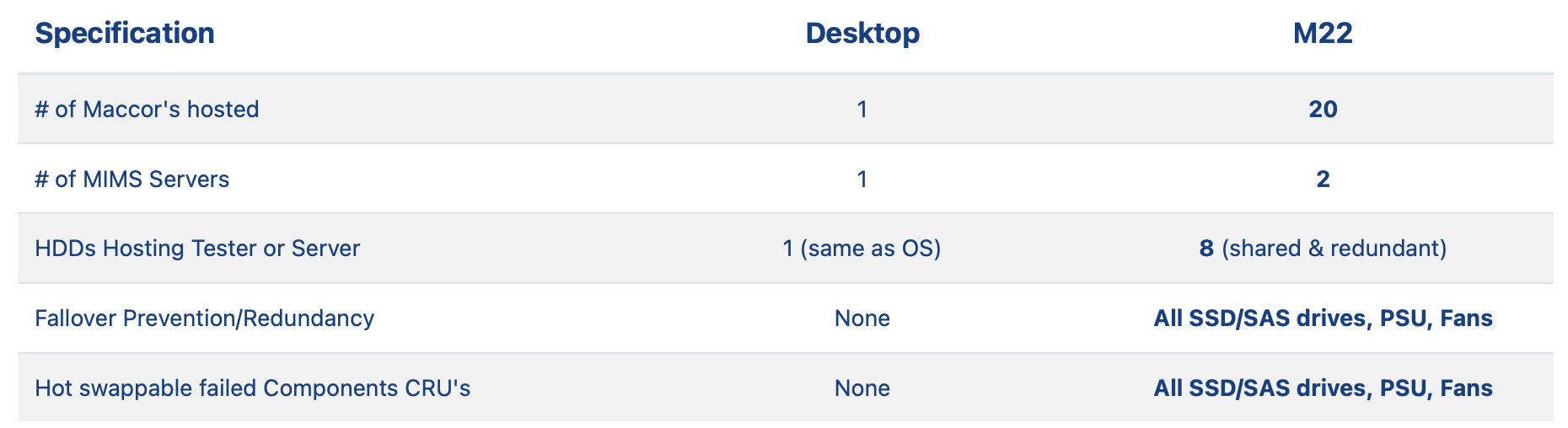Click the Desktop value for Maccor's hosted
Viewport: 1568px width, 428px height.
click(x=862, y=110)
